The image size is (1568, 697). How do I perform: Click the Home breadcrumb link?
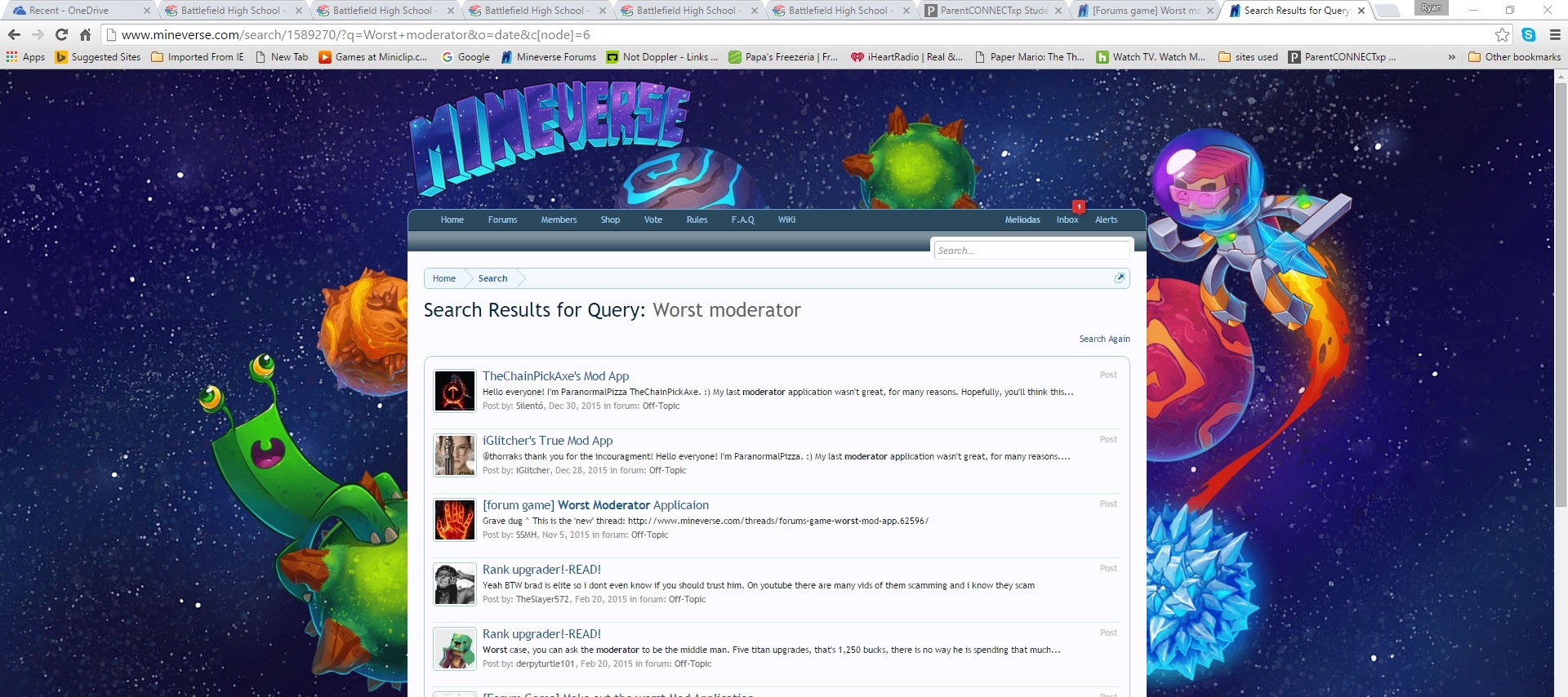(444, 278)
